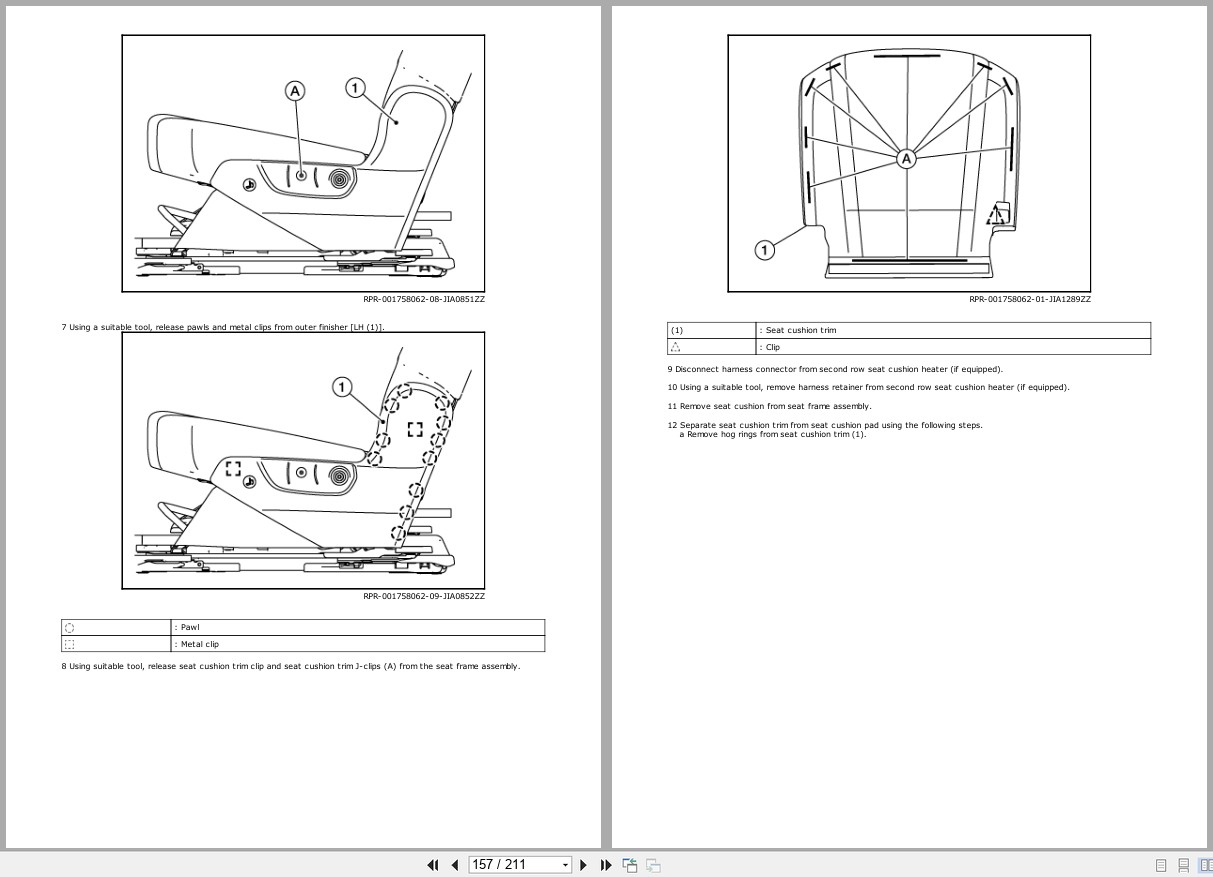This screenshot has height=877, width=1213.
Task: Click the '(1)' cell in the right table
Action: [x=712, y=330]
